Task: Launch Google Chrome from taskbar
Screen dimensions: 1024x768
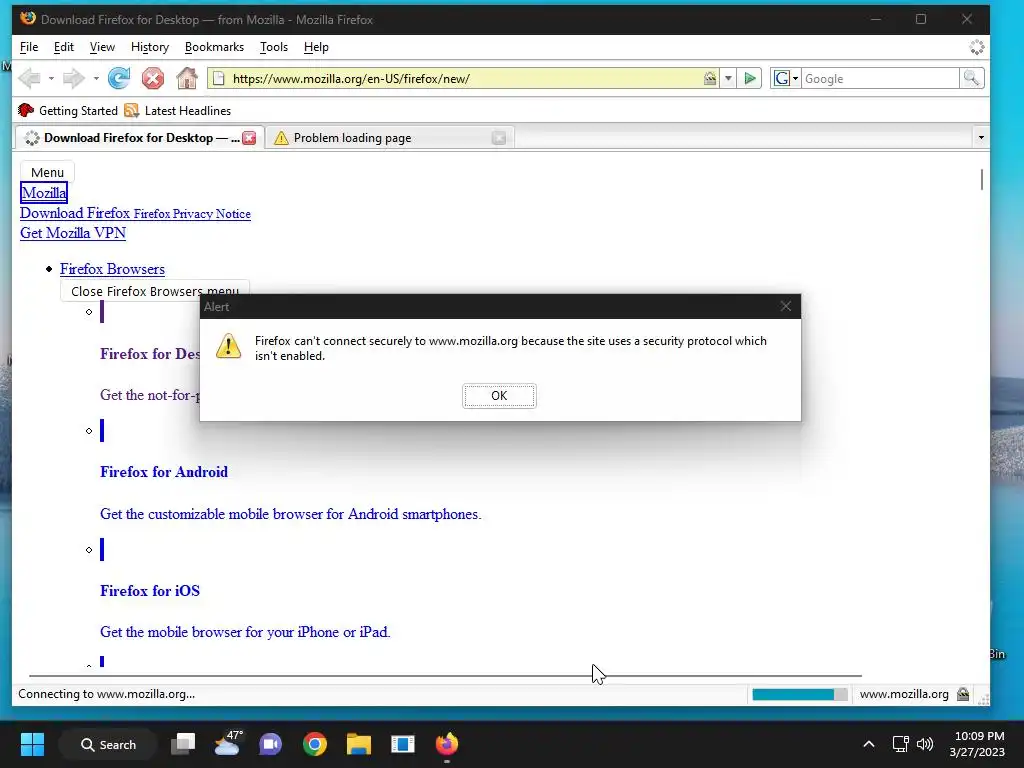Action: tap(315, 744)
